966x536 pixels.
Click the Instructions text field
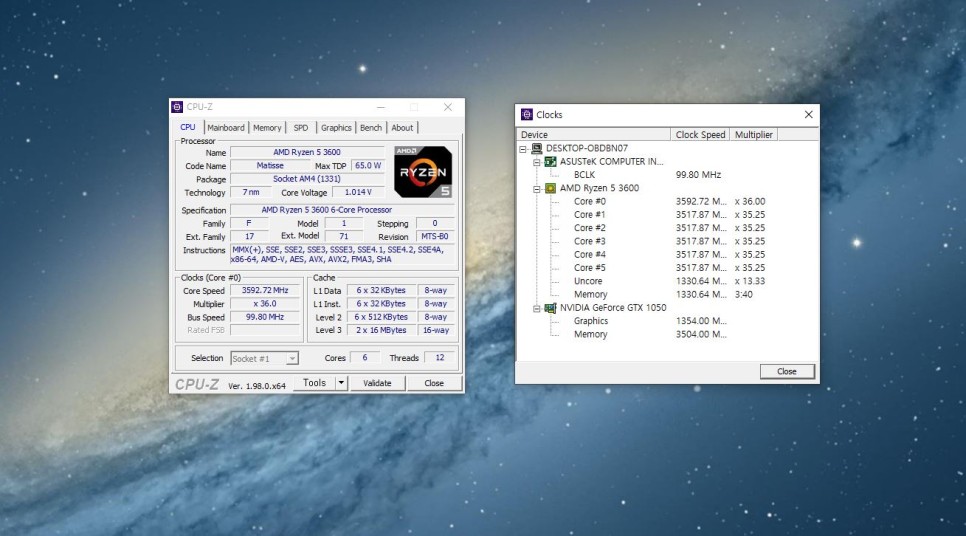tap(343, 254)
